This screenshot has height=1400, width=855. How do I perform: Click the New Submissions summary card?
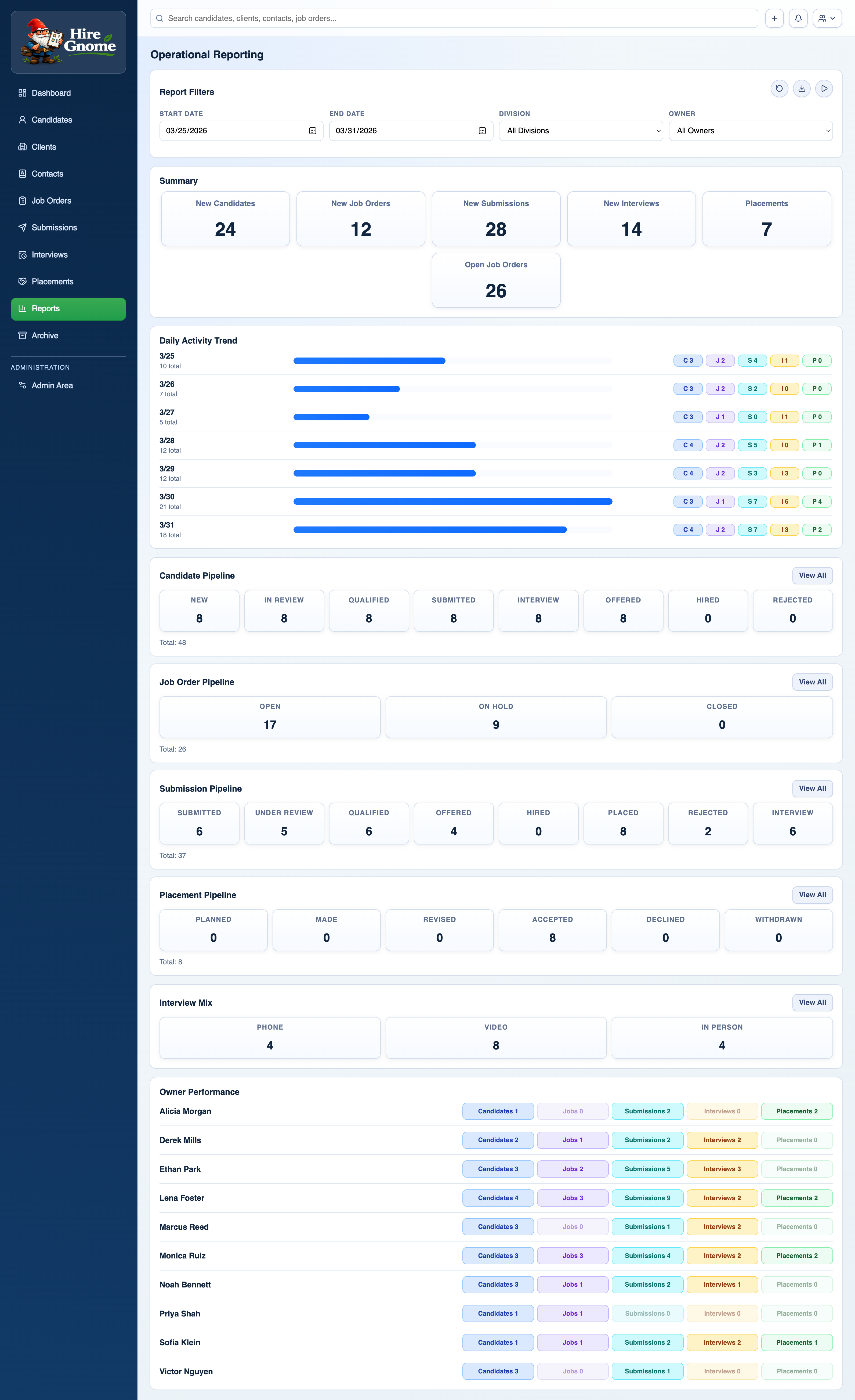click(x=495, y=219)
